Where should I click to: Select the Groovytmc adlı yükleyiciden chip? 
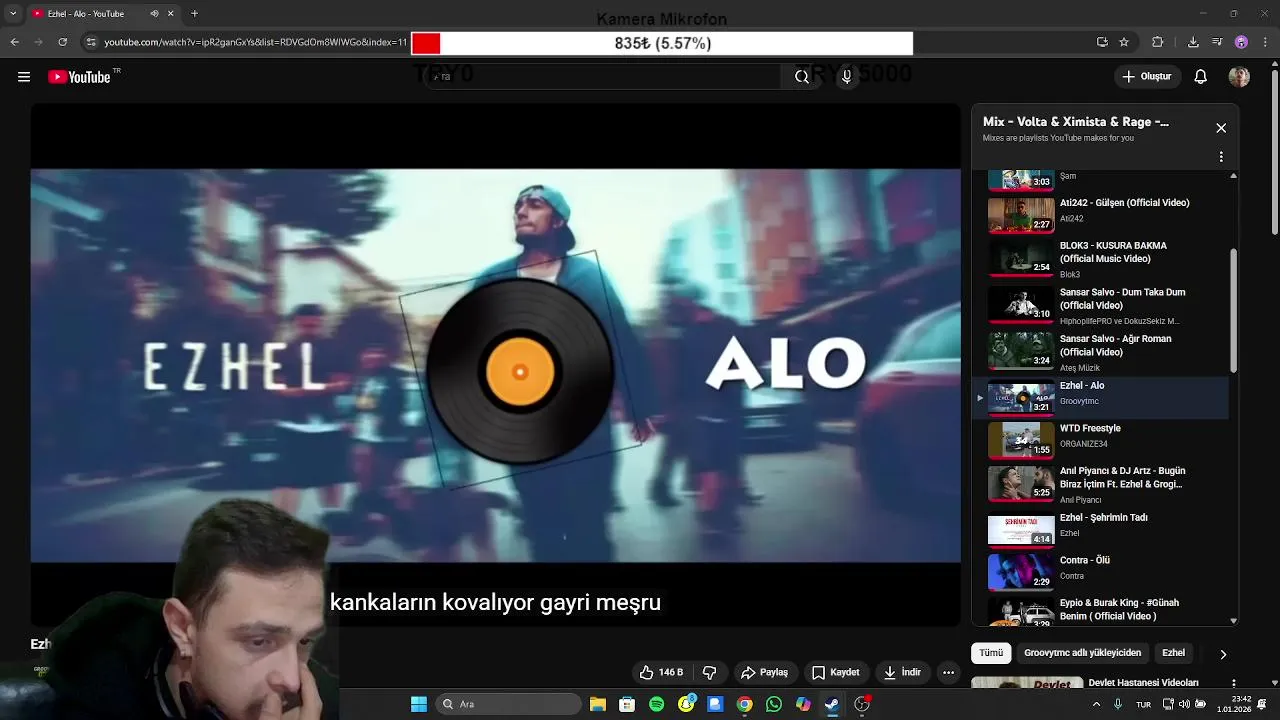point(1082,653)
